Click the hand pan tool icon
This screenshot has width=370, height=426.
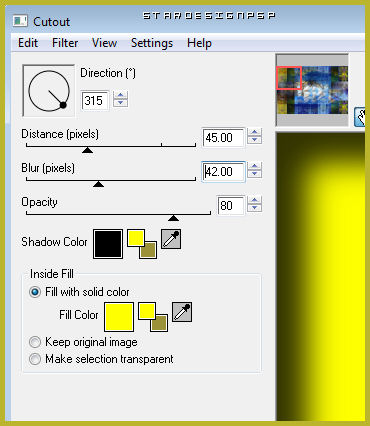tap(360, 117)
